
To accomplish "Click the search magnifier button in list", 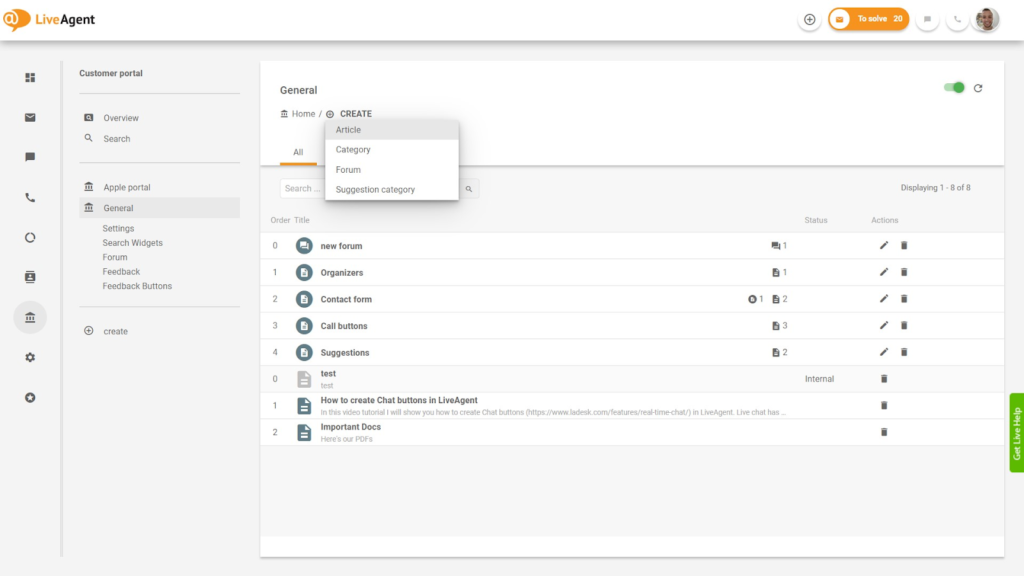I will tap(469, 189).
